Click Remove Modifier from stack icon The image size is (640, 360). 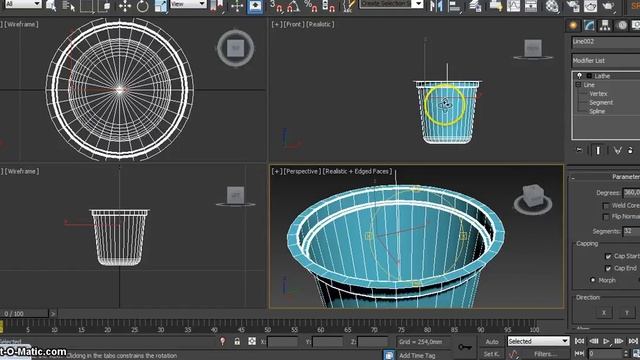click(x=630, y=150)
